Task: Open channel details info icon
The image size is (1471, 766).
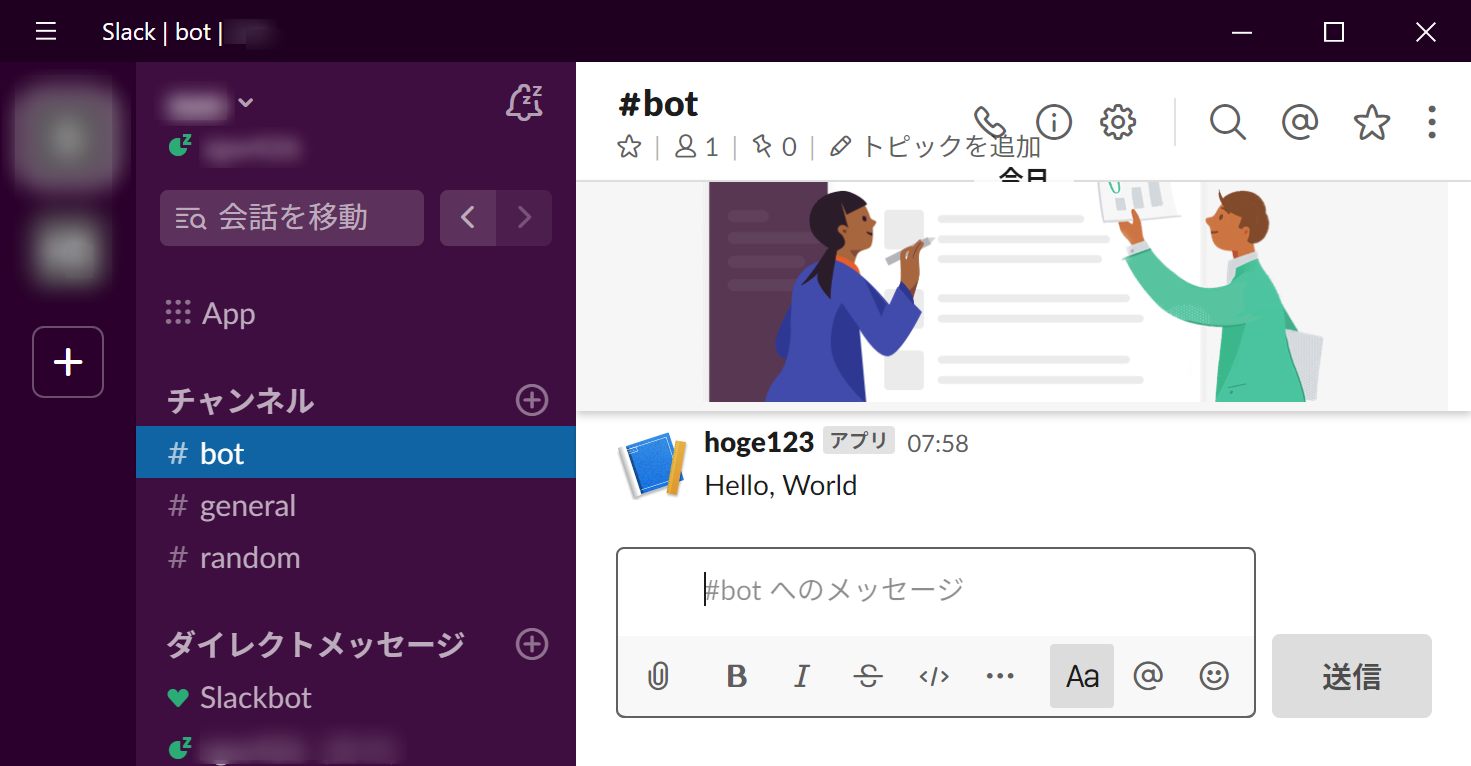Action: [1053, 122]
